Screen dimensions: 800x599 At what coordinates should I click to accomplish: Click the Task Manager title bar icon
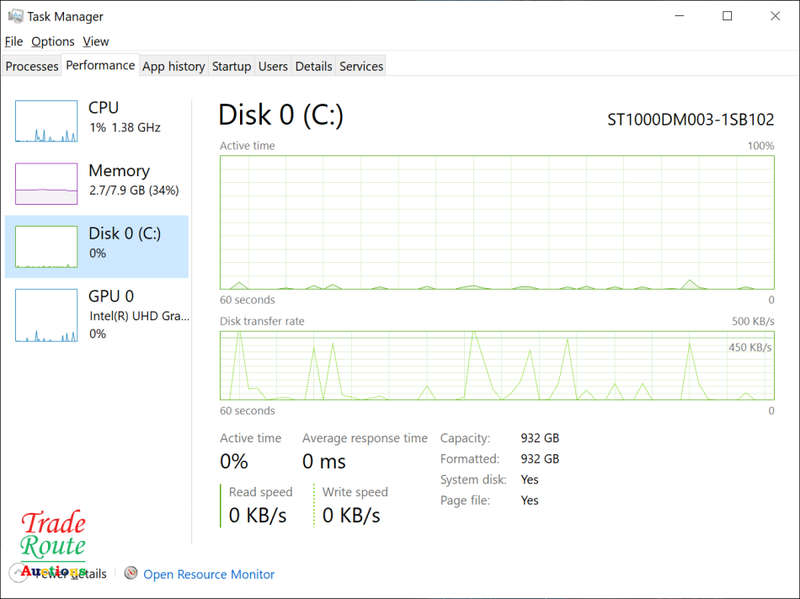tap(14, 16)
